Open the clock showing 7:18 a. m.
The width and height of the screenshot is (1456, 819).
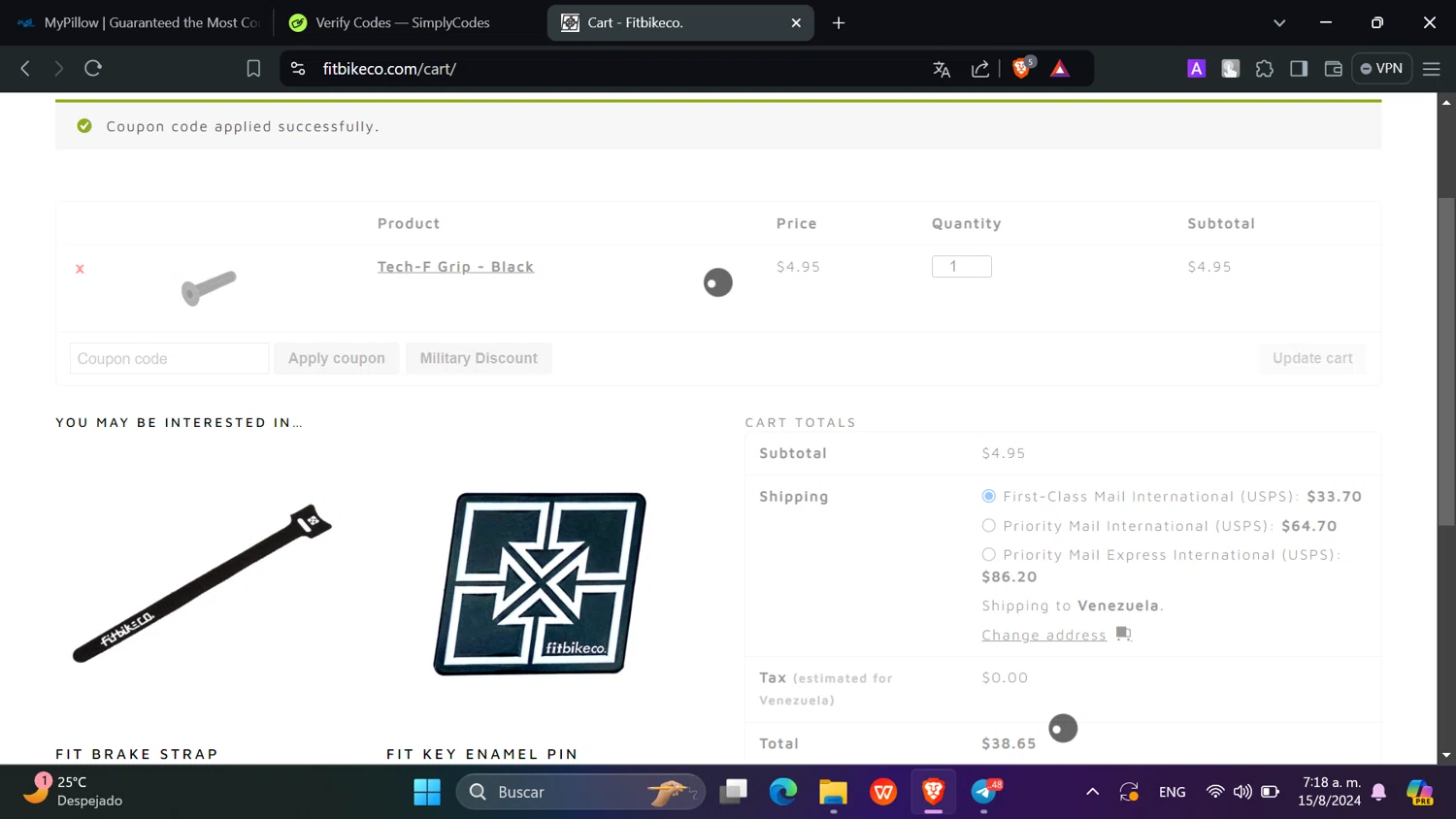[x=1330, y=791]
